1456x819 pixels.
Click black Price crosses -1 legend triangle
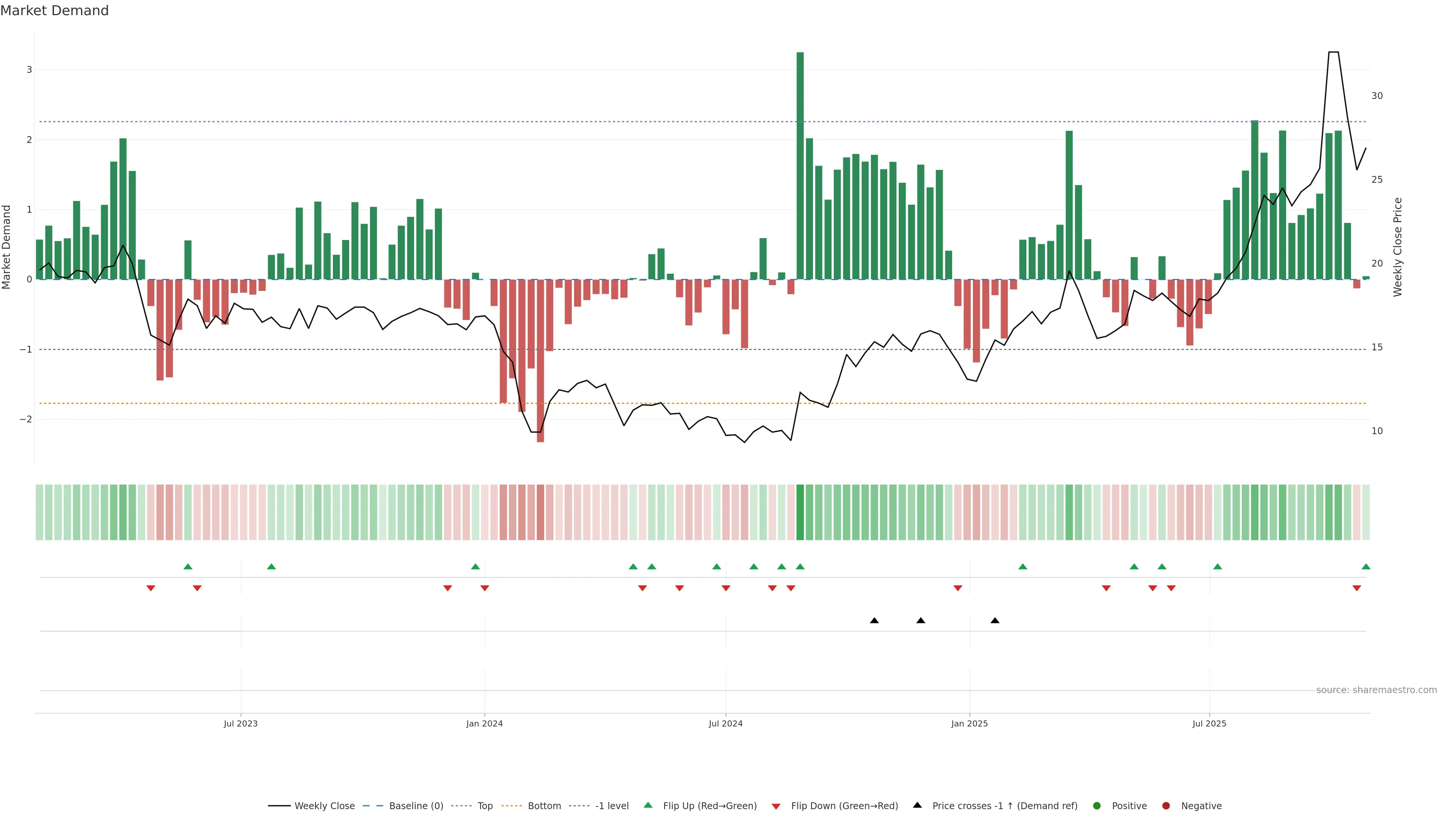(917, 805)
